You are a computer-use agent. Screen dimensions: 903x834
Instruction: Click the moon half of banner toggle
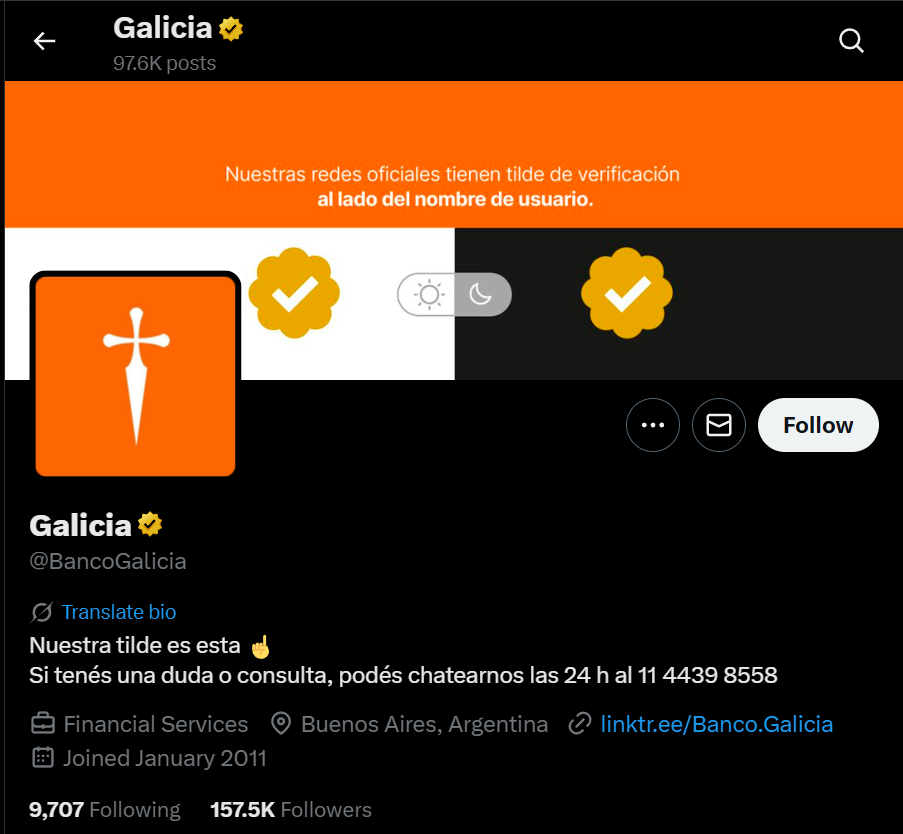tap(481, 294)
